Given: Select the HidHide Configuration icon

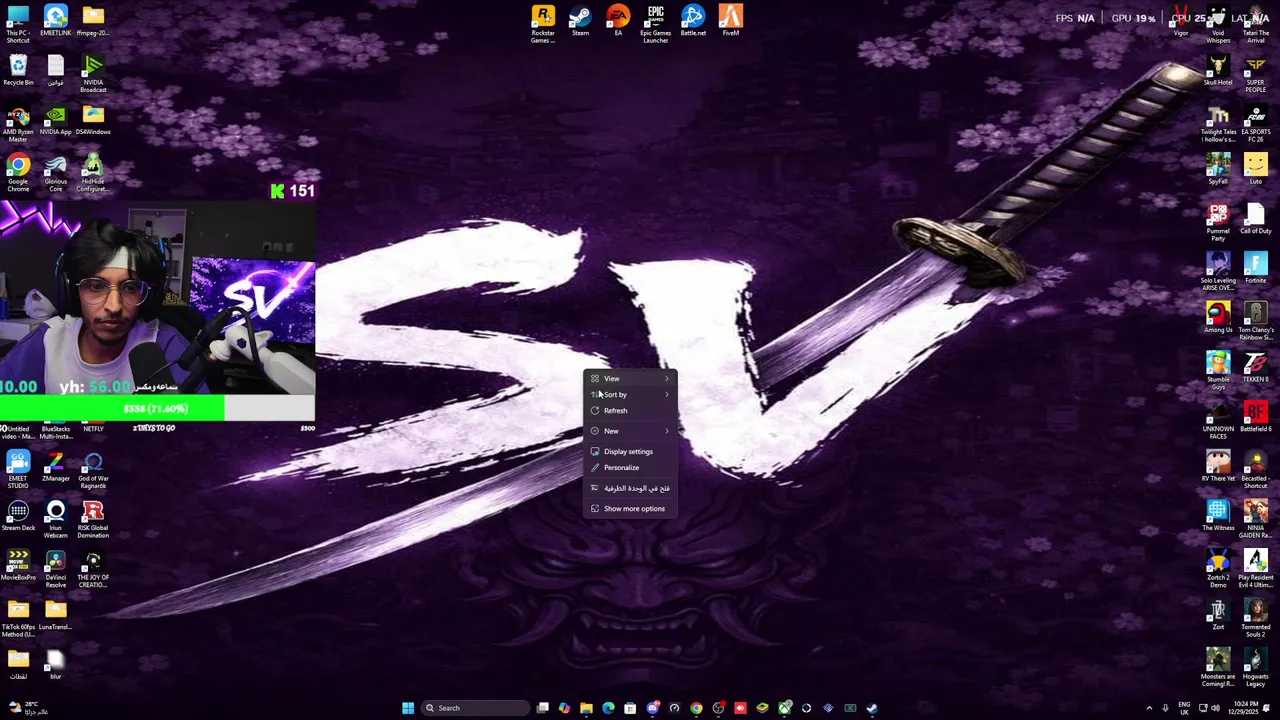Looking at the screenshot, I should coord(93,173).
